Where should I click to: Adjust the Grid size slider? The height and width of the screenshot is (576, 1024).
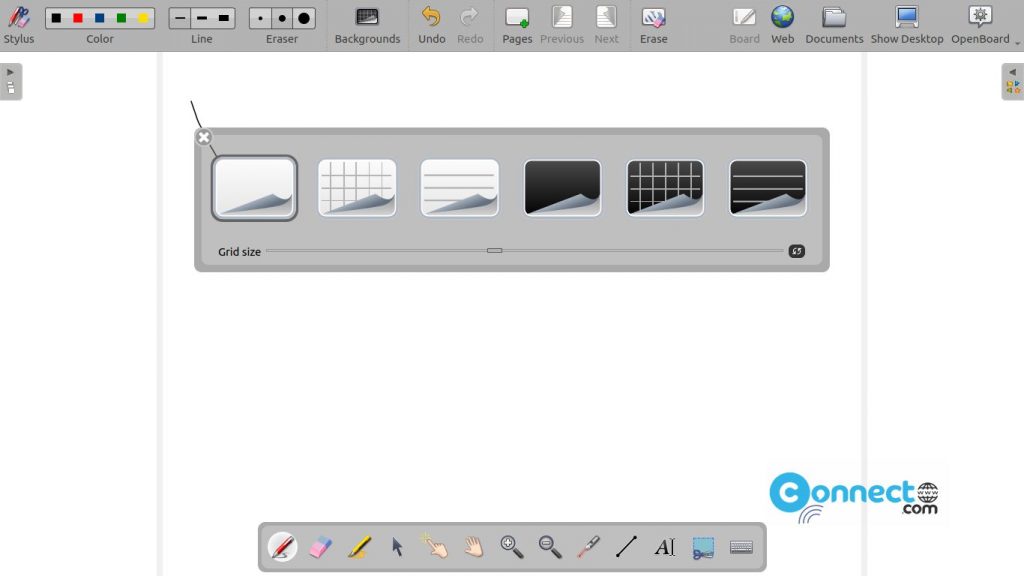point(494,251)
